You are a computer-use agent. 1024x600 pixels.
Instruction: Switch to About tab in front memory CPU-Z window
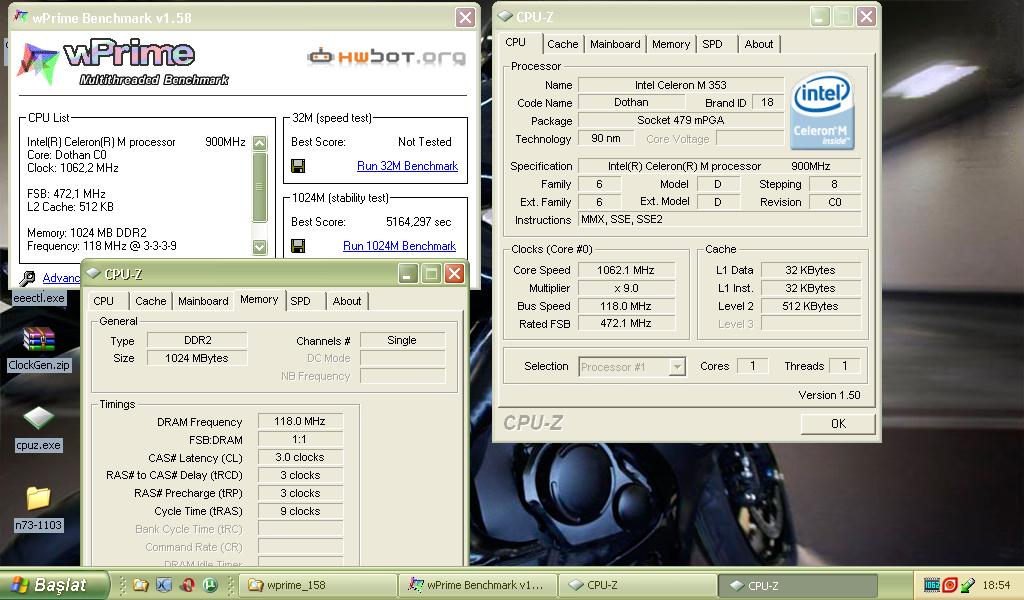347,301
